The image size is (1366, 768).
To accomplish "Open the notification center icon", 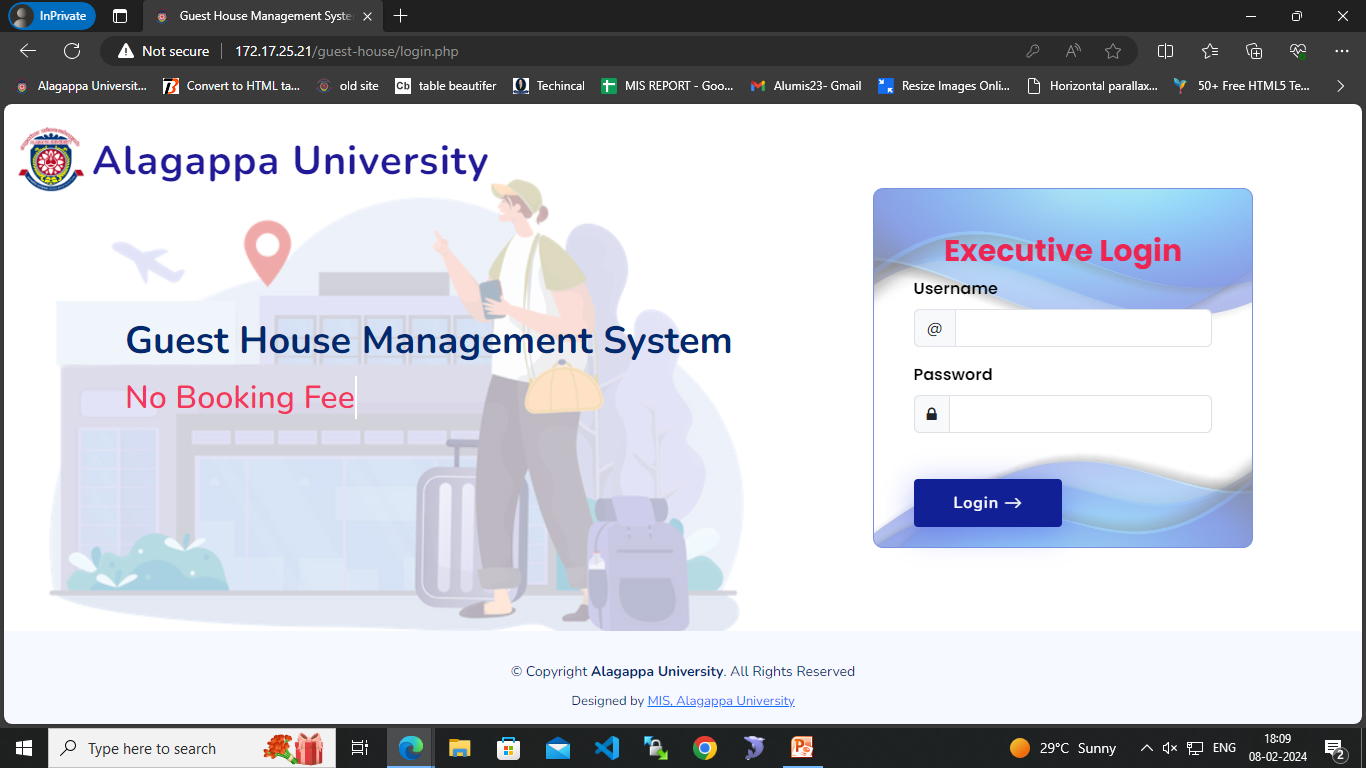I will [1333, 748].
